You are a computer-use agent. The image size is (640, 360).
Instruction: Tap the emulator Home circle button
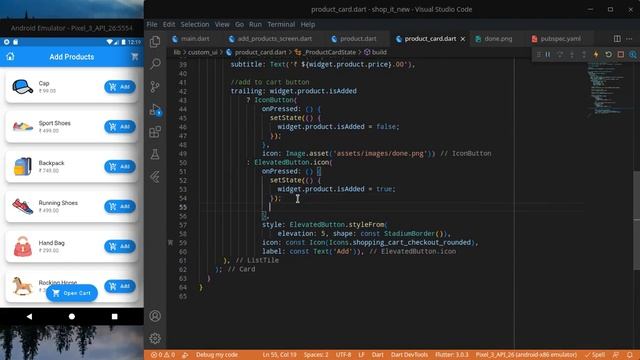72,316
